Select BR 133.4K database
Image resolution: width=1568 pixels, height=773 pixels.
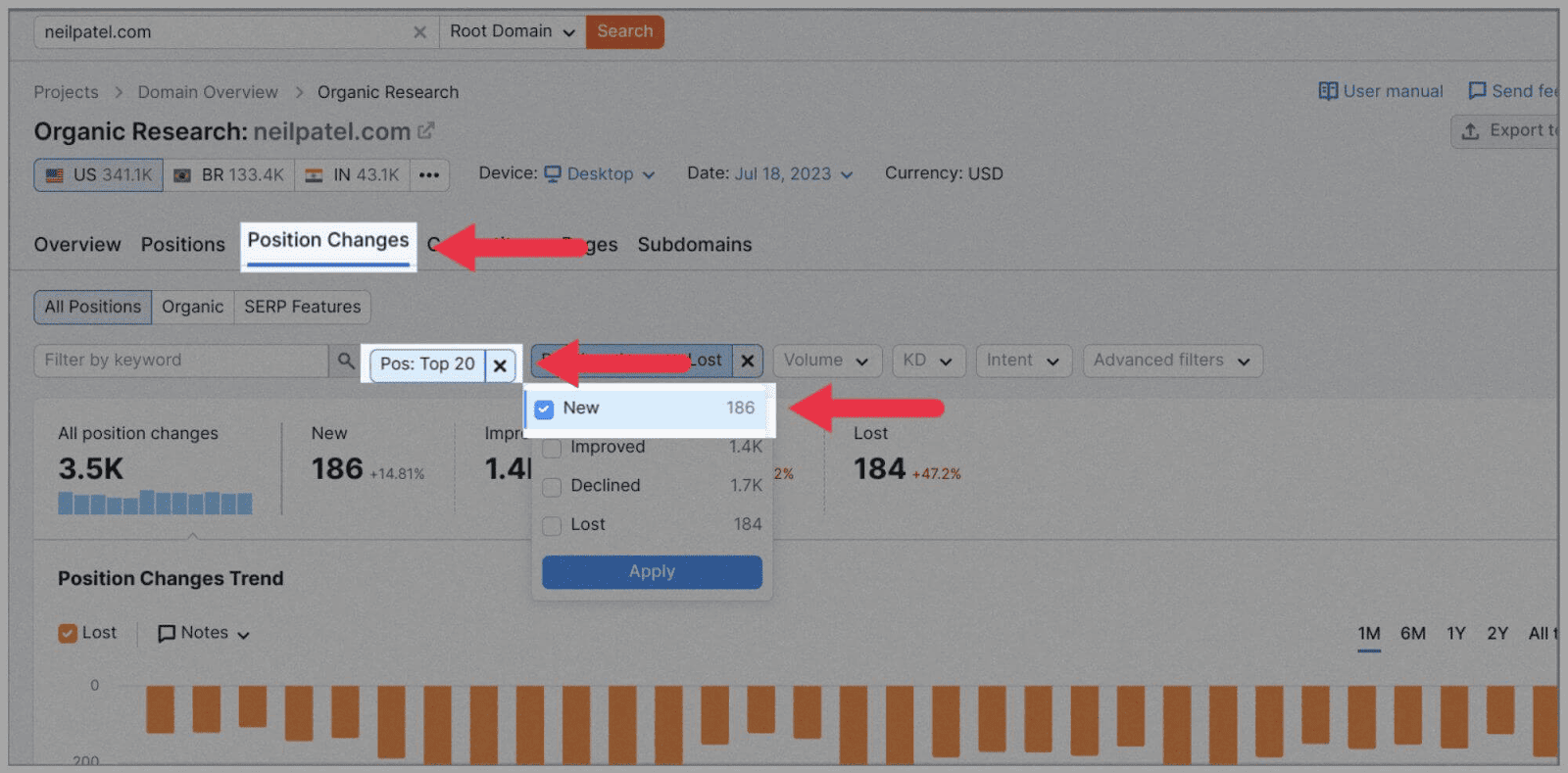229,175
